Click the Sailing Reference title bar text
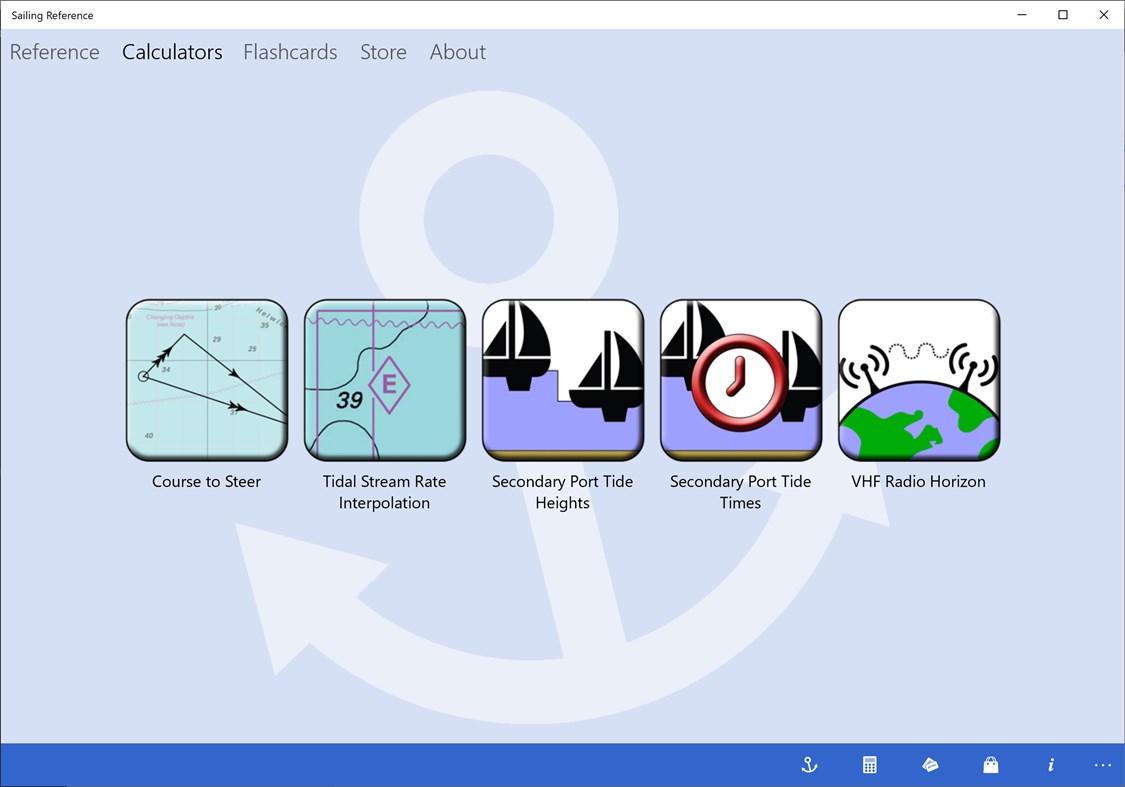This screenshot has width=1125, height=787. [52, 15]
